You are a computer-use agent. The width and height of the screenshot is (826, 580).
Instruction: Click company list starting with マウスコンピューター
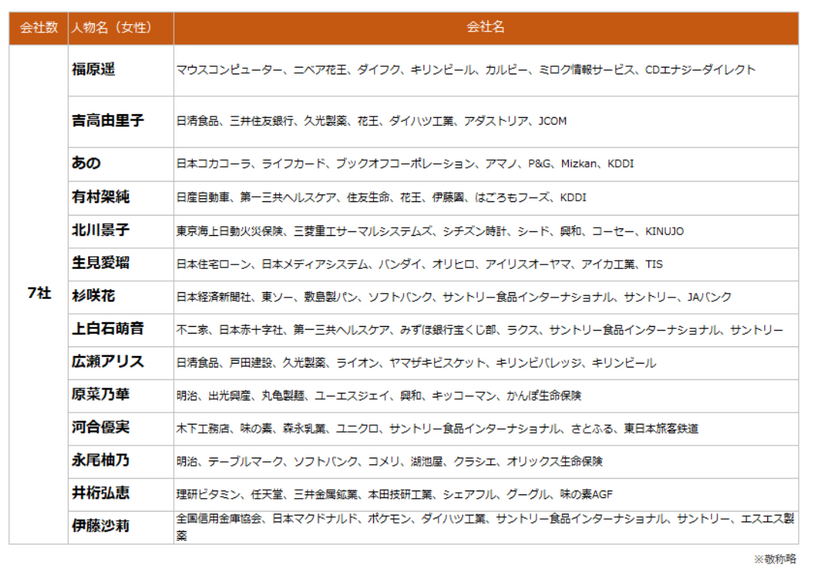(x=466, y=70)
